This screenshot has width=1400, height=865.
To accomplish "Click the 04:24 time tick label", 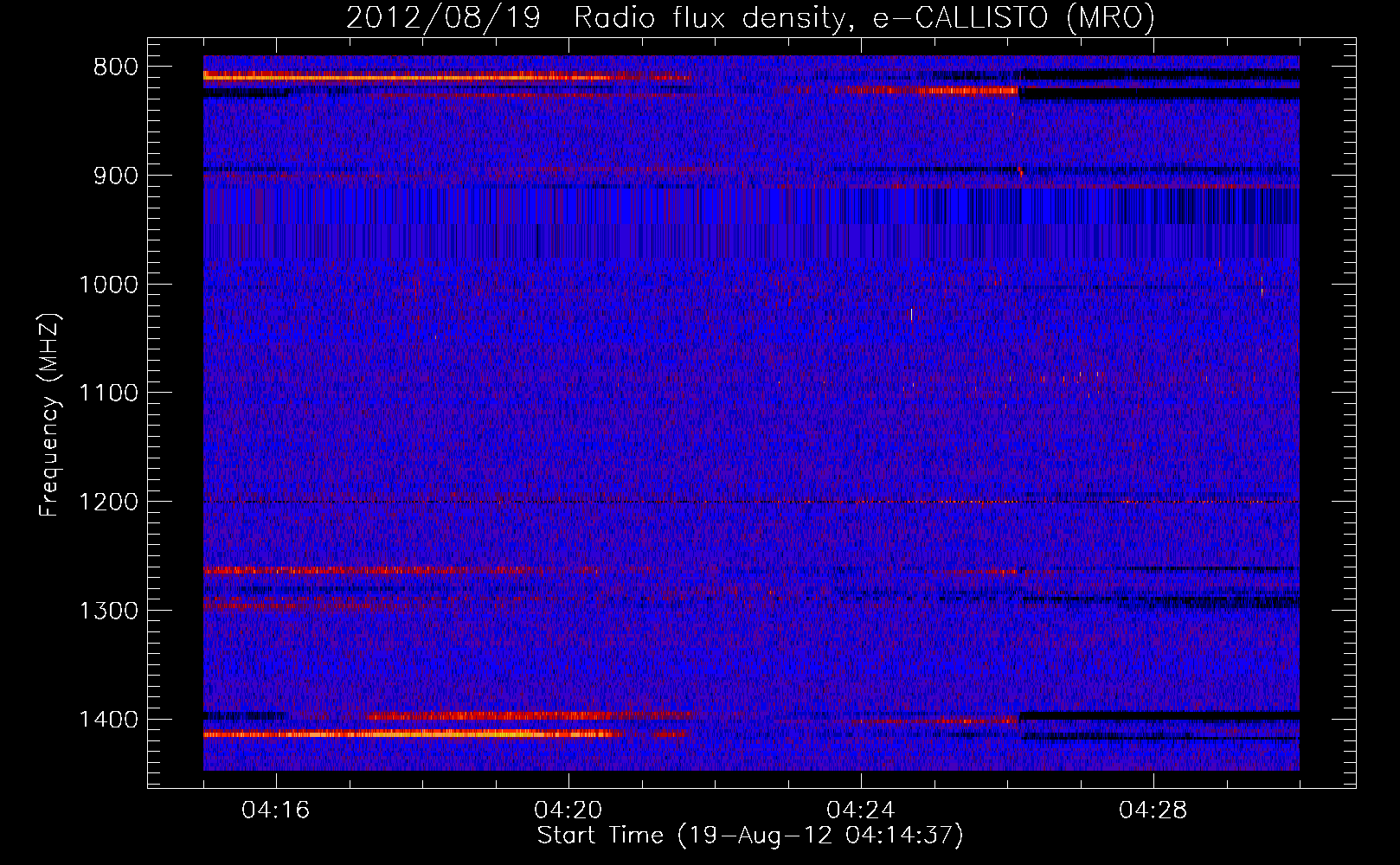I will [861, 811].
